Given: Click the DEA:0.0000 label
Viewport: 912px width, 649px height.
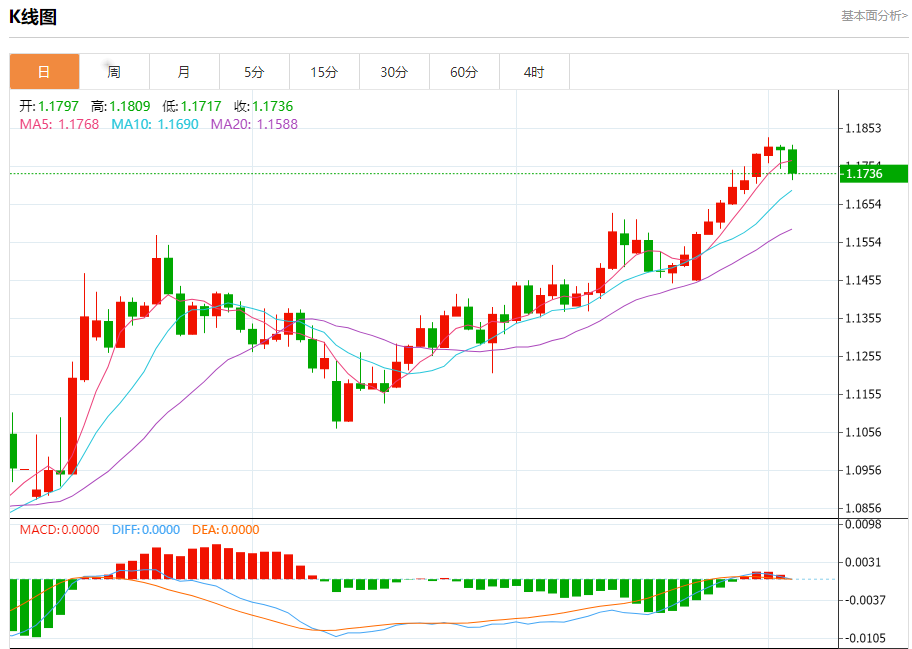Looking at the screenshot, I should (x=226, y=530).
